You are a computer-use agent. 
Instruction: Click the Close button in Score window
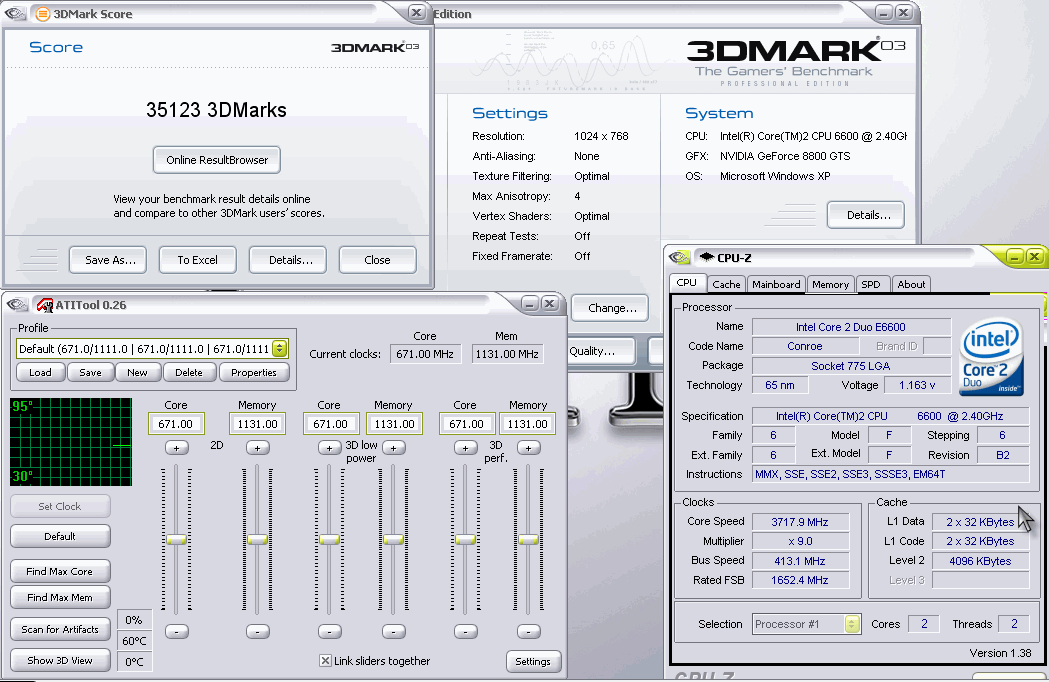(x=377, y=260)
